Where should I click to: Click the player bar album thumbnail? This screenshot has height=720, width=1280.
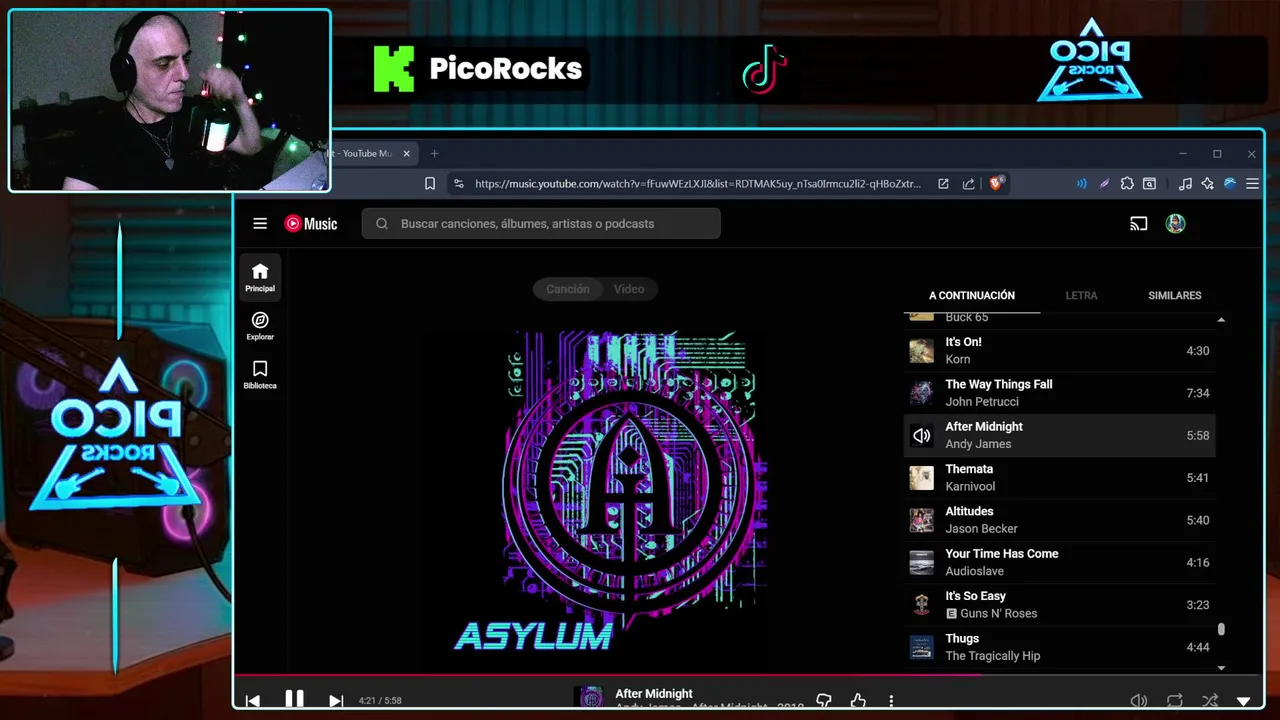[x=591, y=698]
